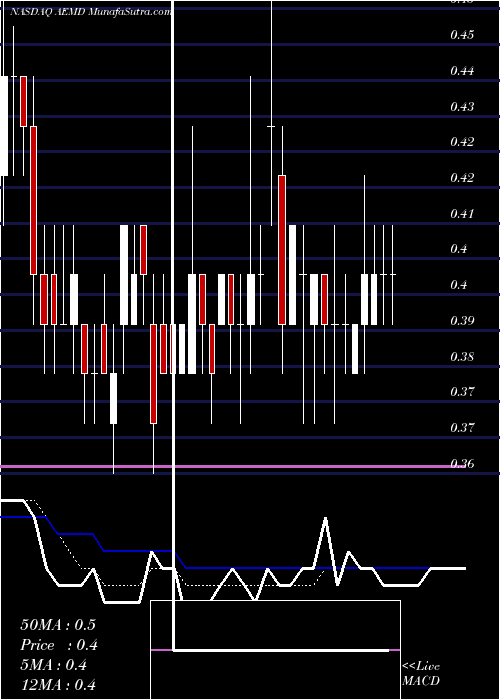
Task: Click the 0.45 price axis label
Action: (462, 35)
